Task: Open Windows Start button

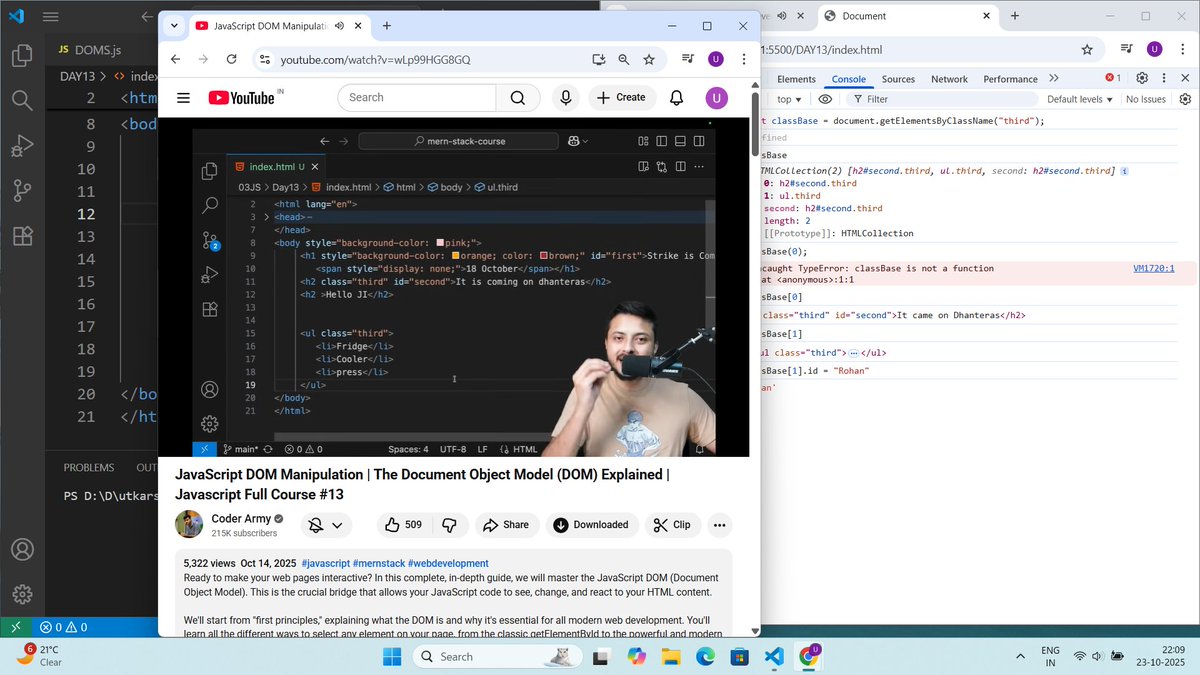Action: click(391, 656)
